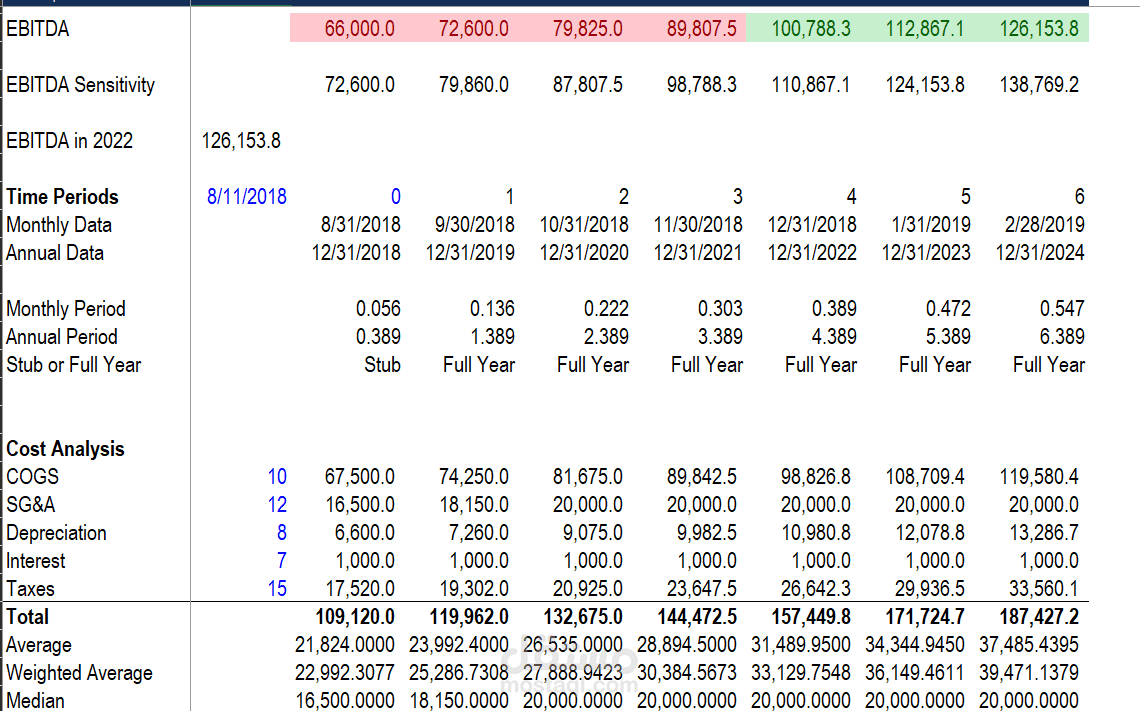Select the EBITDA row label

coord(38,28)
